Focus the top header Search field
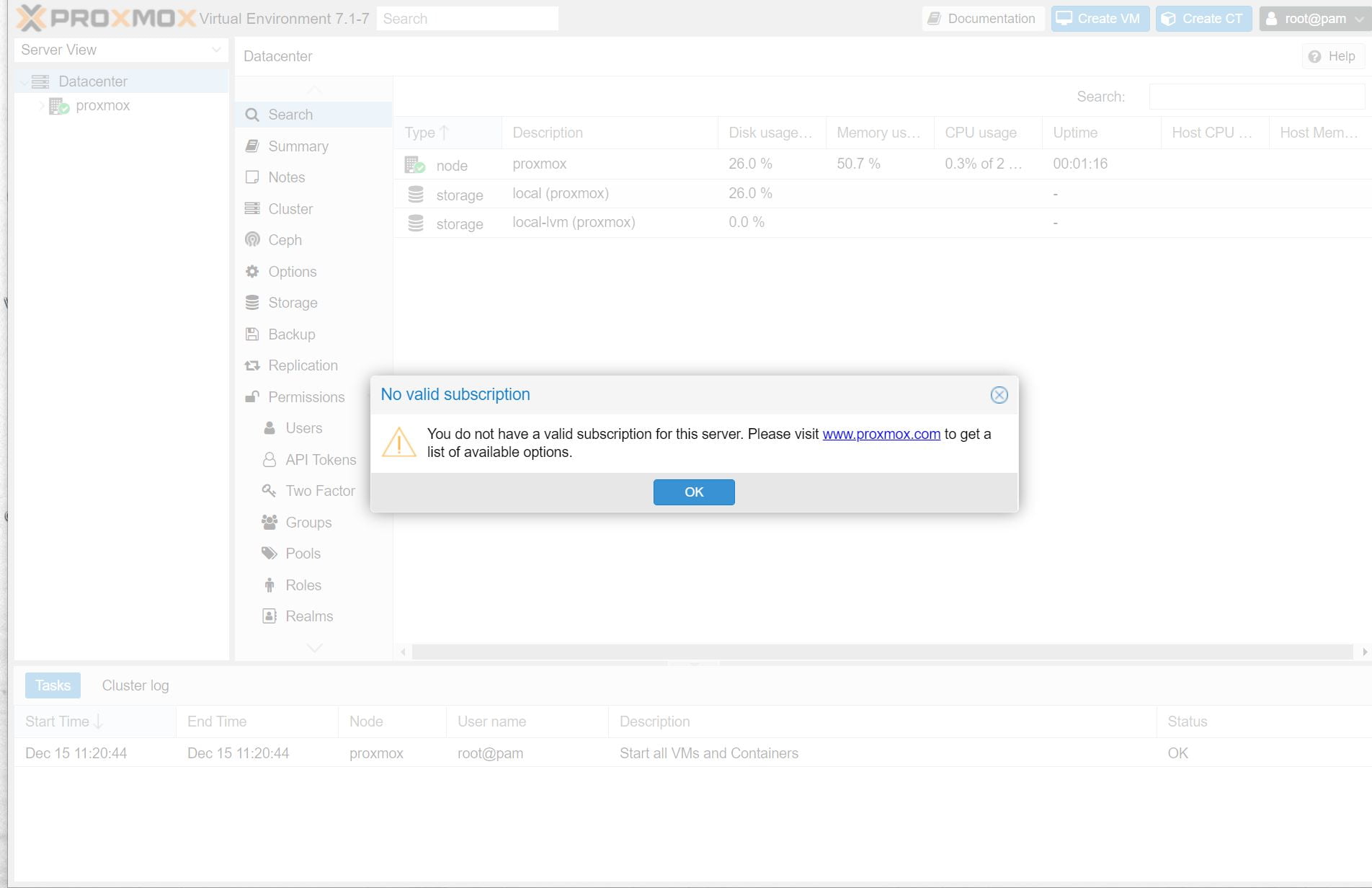 [x=467, y=19]
